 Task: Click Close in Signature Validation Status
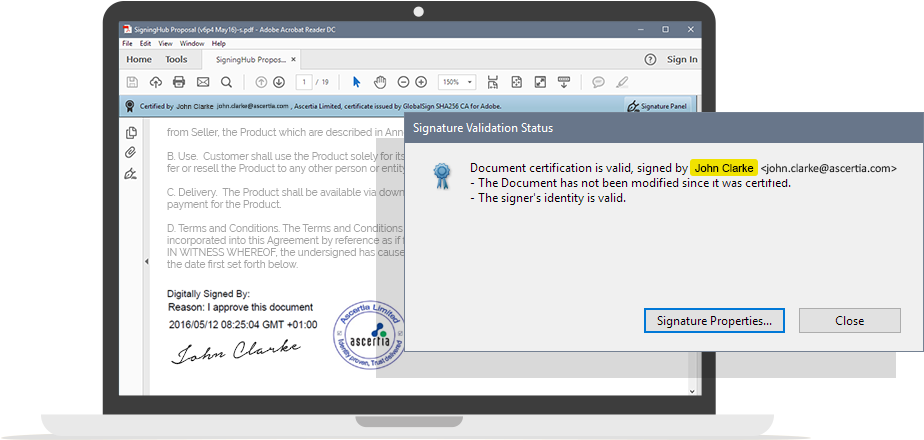[850, 320]
